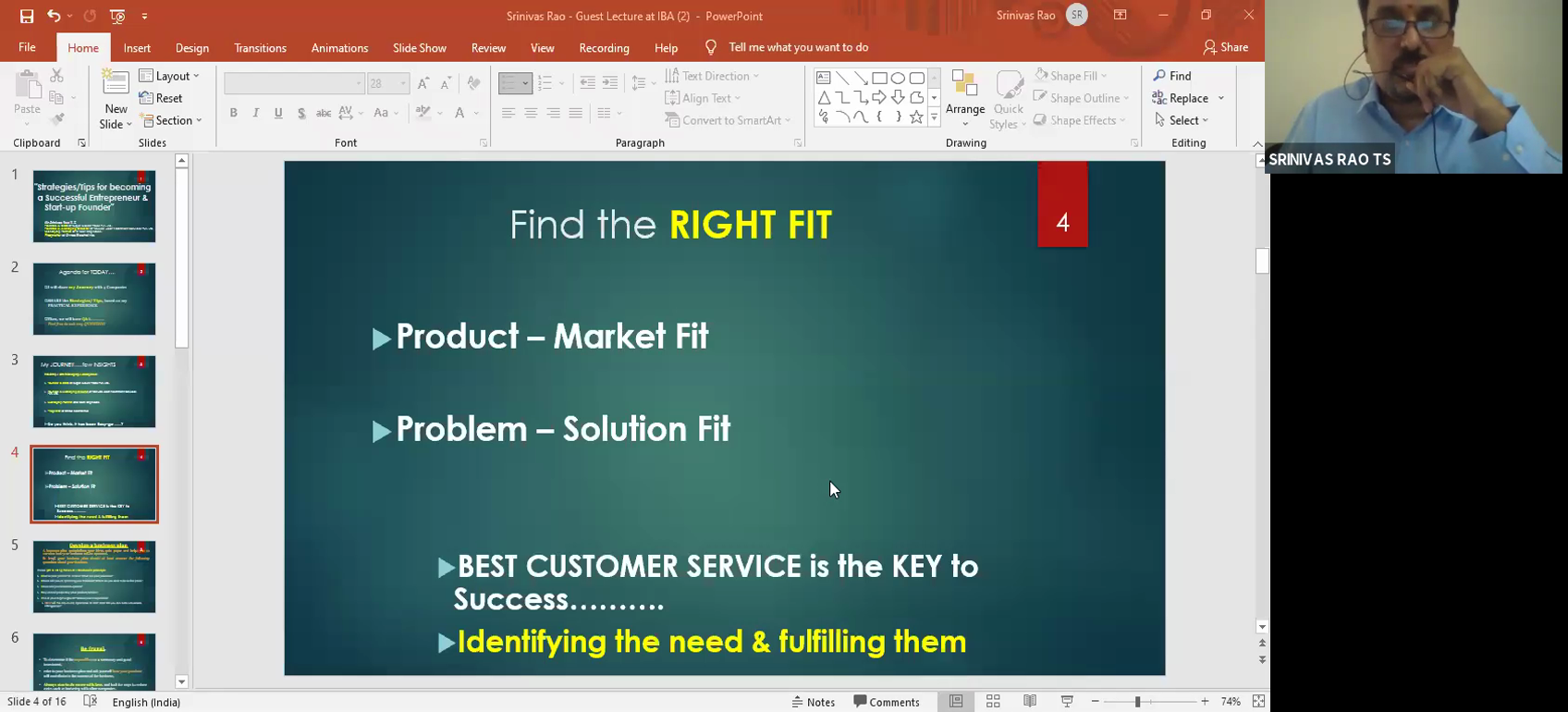The height and width of the screenshot is (712, 1568).
Task: Switch to Slide Sorter view
Action: 993,702
